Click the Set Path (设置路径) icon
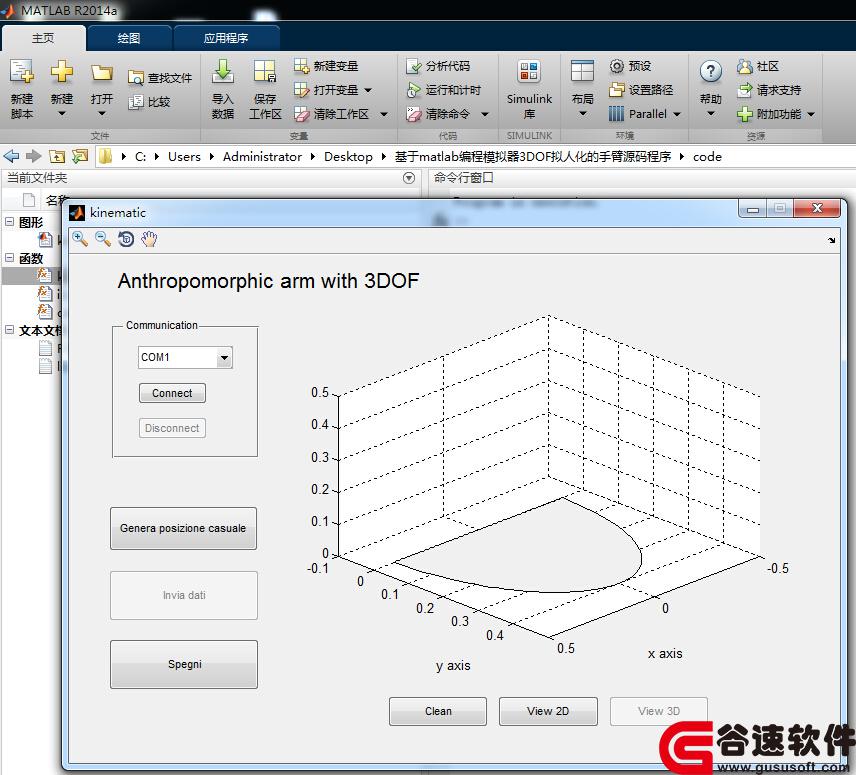Viewport: 856px width, 775px height. 616,90
